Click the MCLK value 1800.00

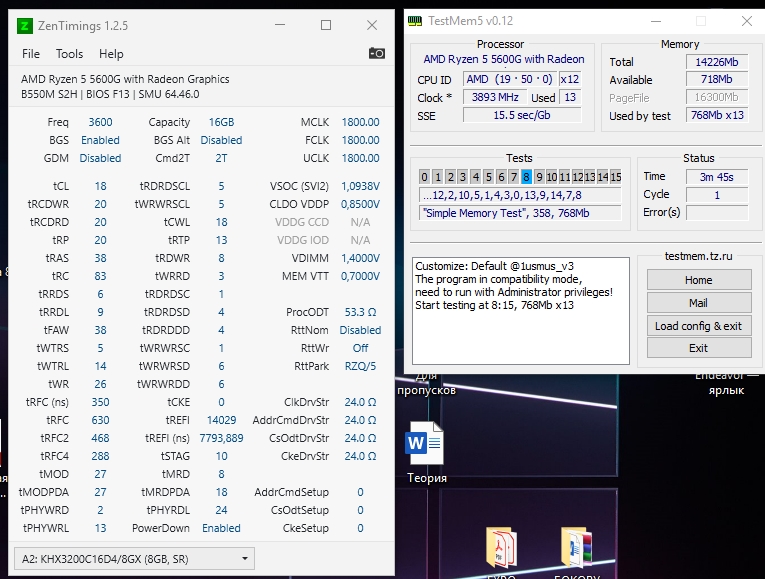pos(360,122)
